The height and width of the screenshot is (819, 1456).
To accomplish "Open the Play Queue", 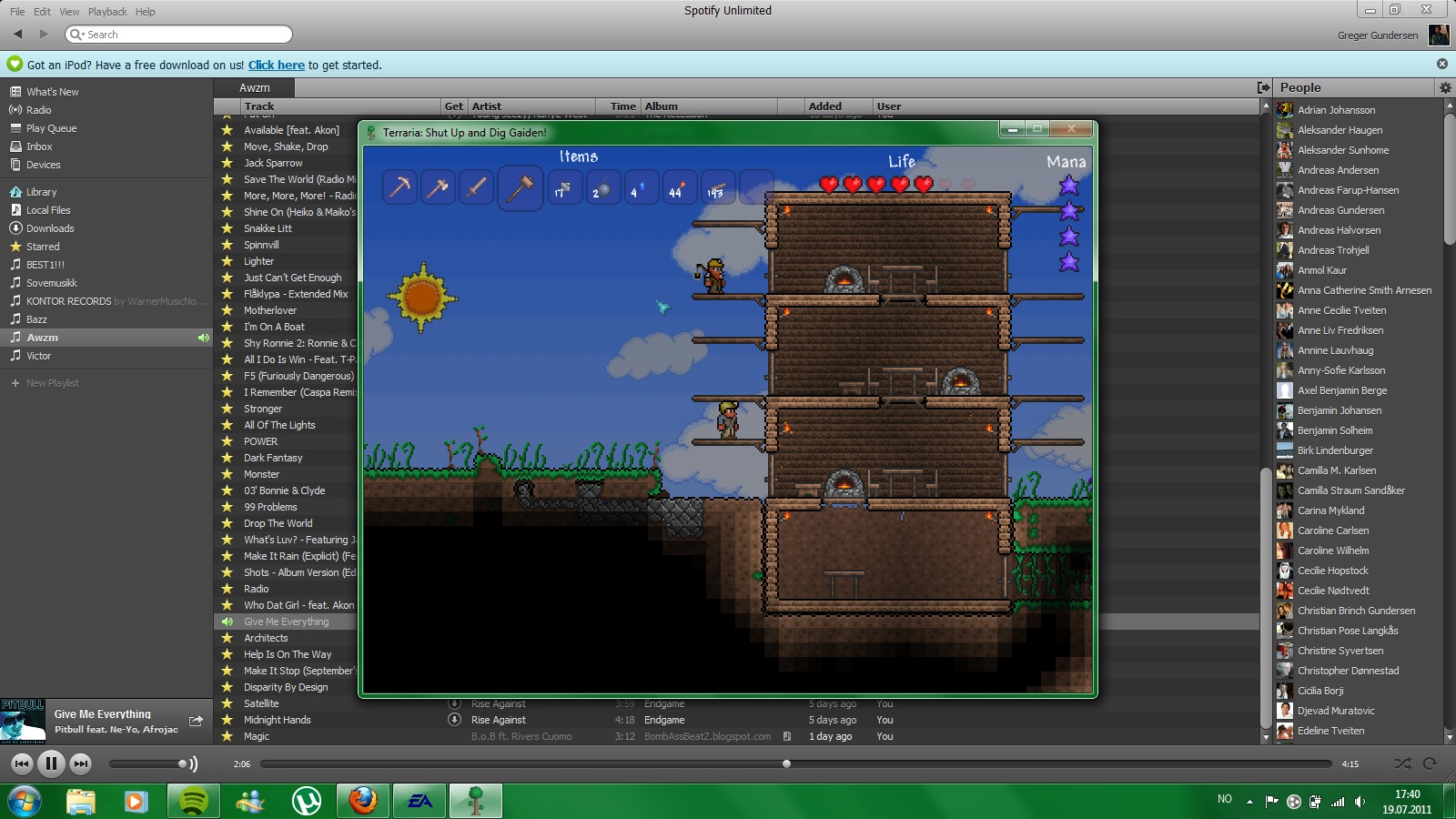I will 51,128.
